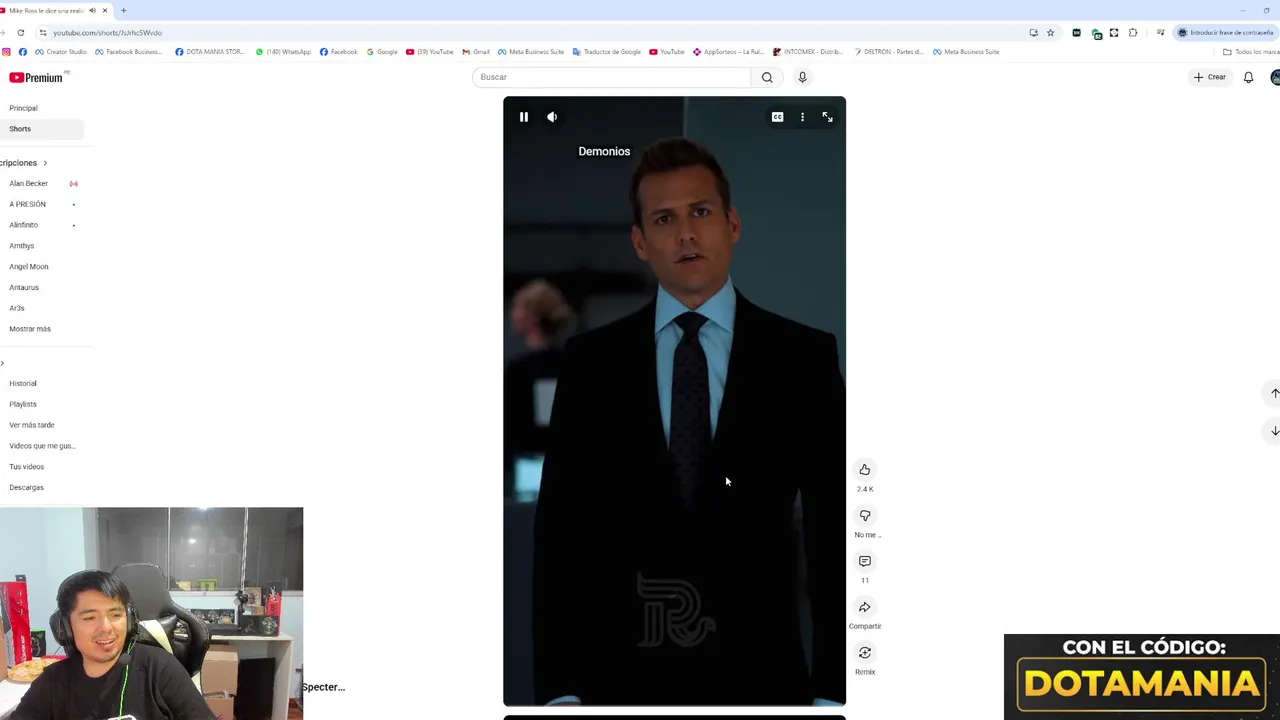Open Ar3s channel subscription
This screenshot has height=720, width=1280.
pos(16,308)
